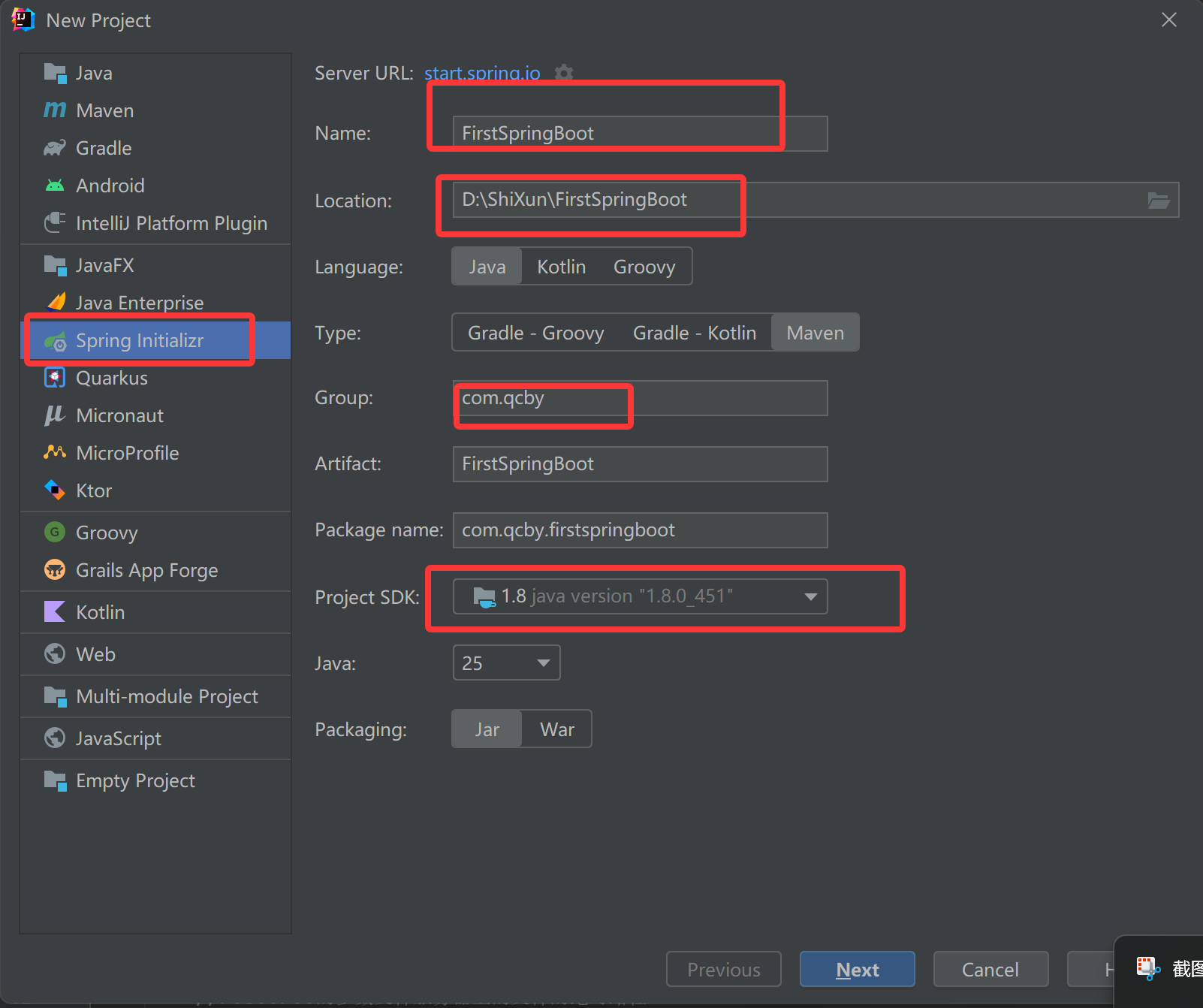Choose the Quarkus icon

(55, 378)
